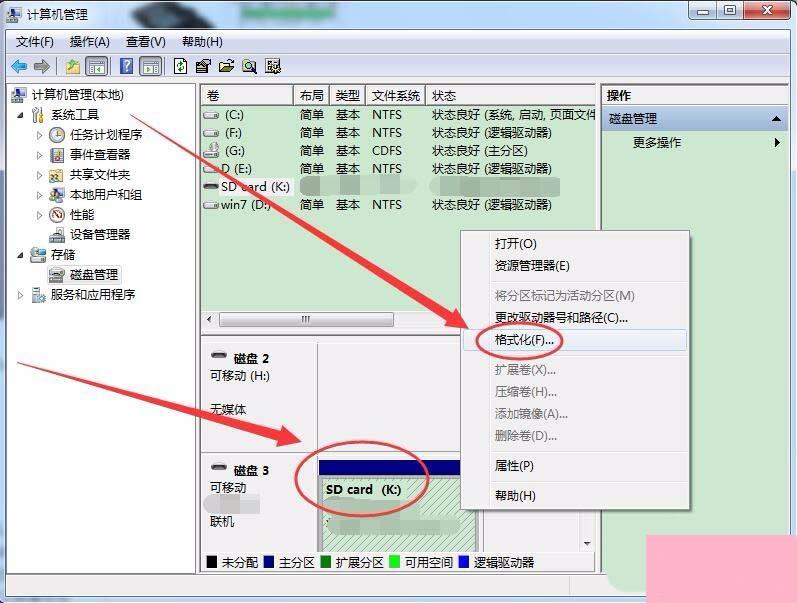Open the Action (操作) menu
Image resolution: width=797 pixels, height=603 pixels.
coord(89,42)
